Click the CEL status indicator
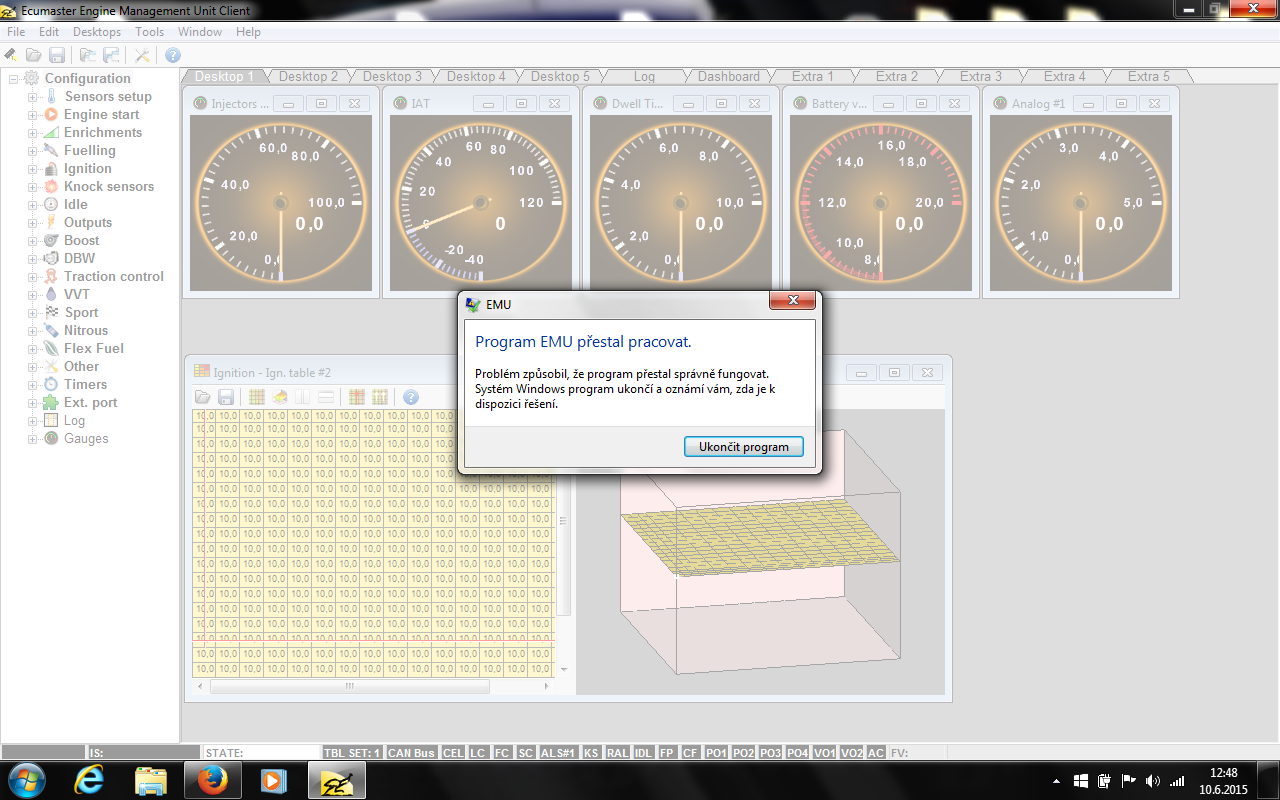 coord(453,753)
